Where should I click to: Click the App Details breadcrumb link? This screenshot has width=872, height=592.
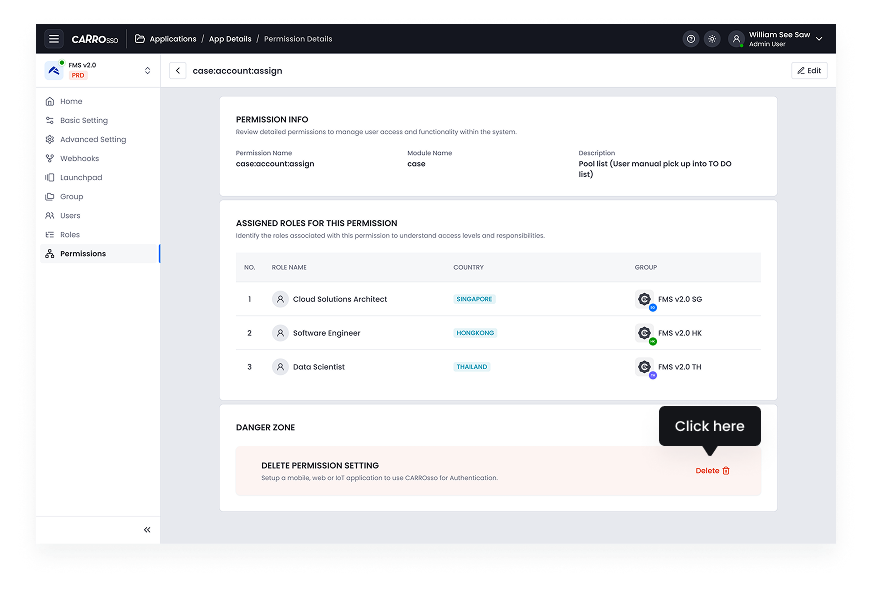(x=230, y=39)
